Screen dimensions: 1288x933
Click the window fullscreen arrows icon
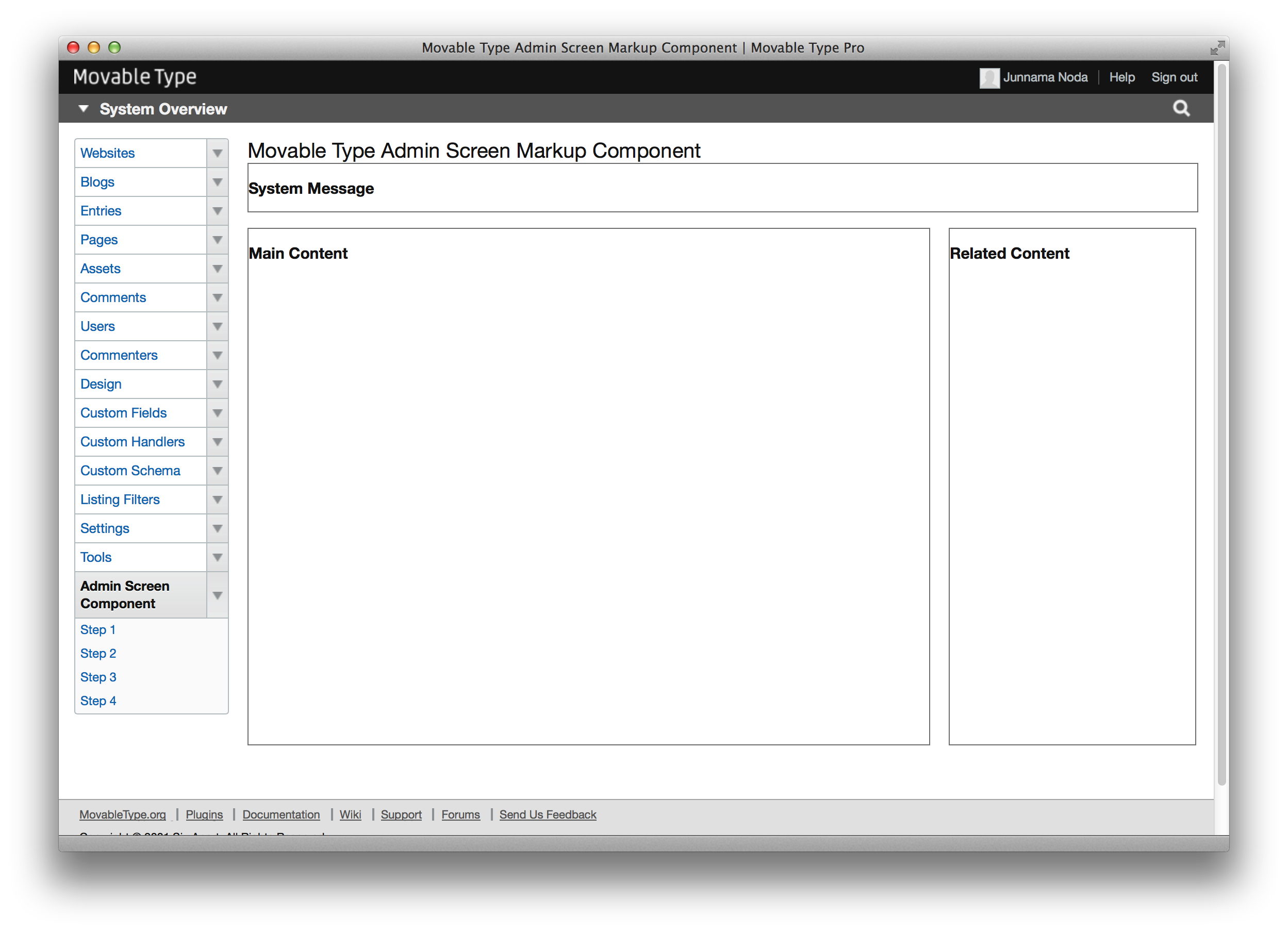(1217, 48)
